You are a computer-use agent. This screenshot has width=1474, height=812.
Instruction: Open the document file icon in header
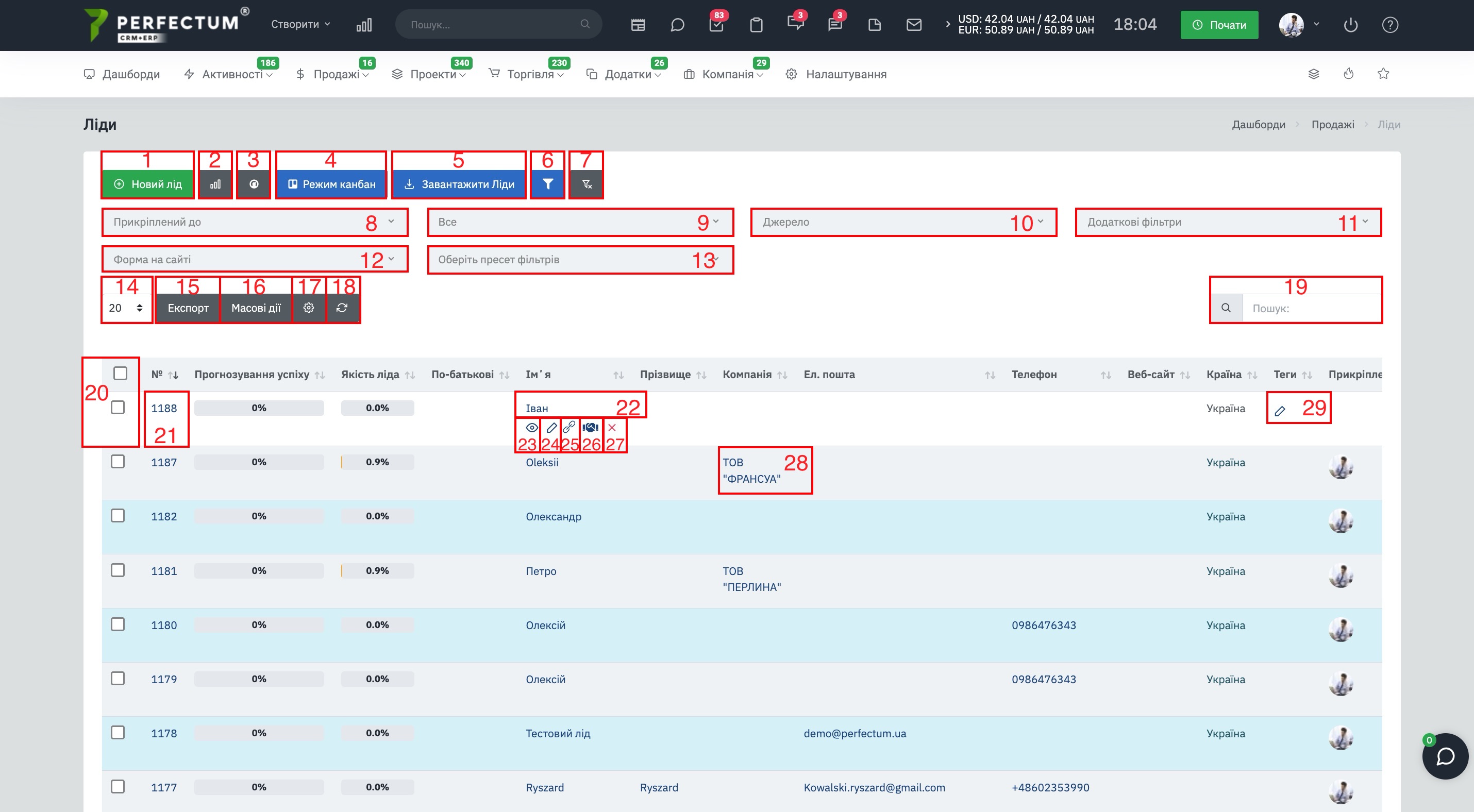point(874,25)
